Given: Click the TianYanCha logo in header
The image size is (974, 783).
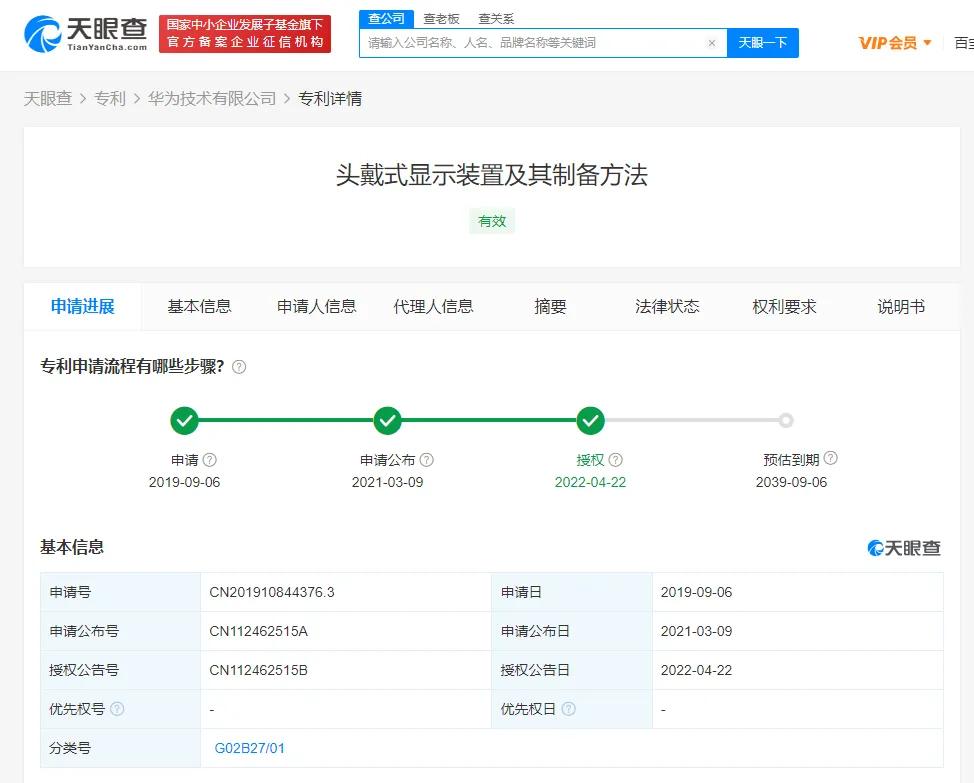Looking at the screenshot, I should 86,34.
